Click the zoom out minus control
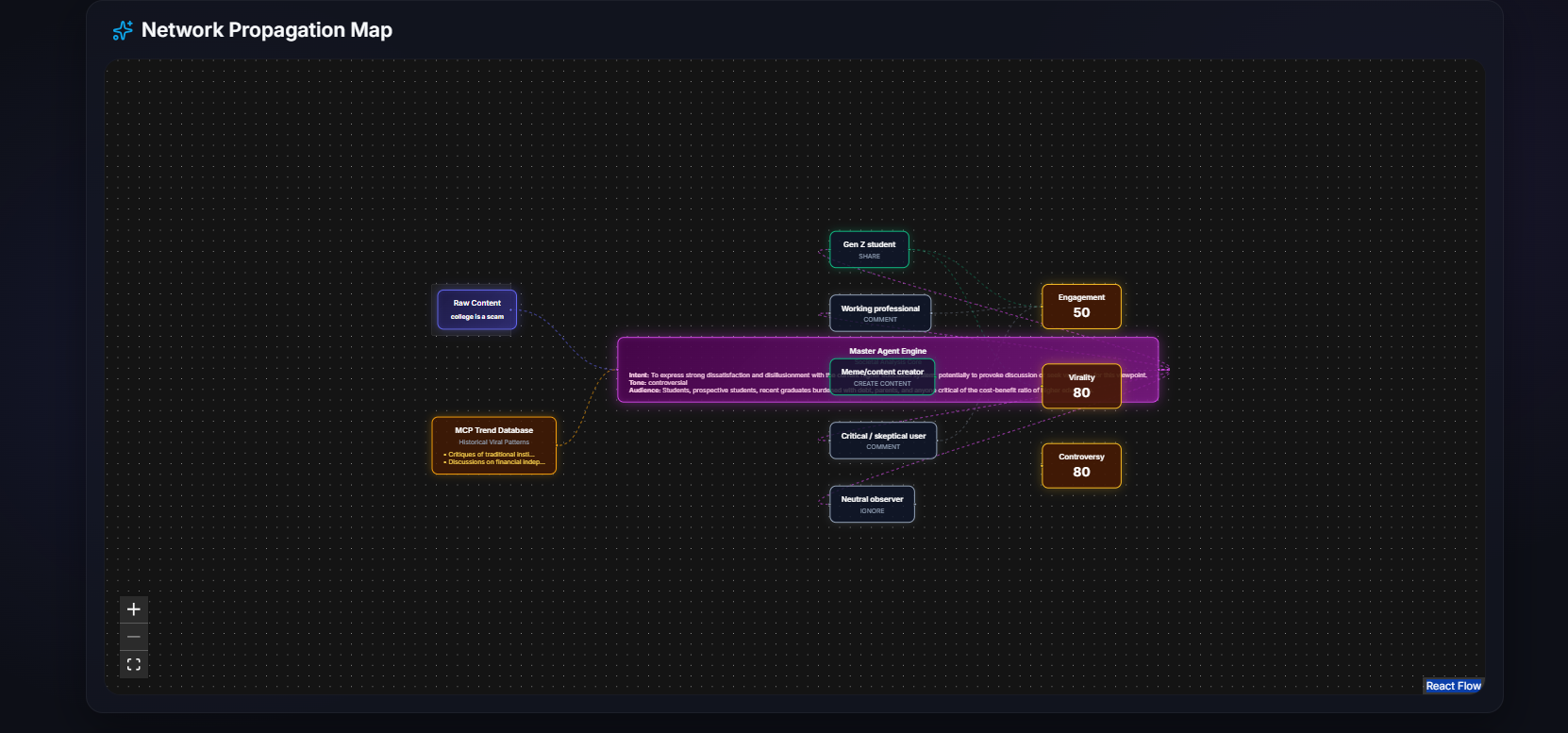Viewport: 1568px width, 733px height. [134, 637]
